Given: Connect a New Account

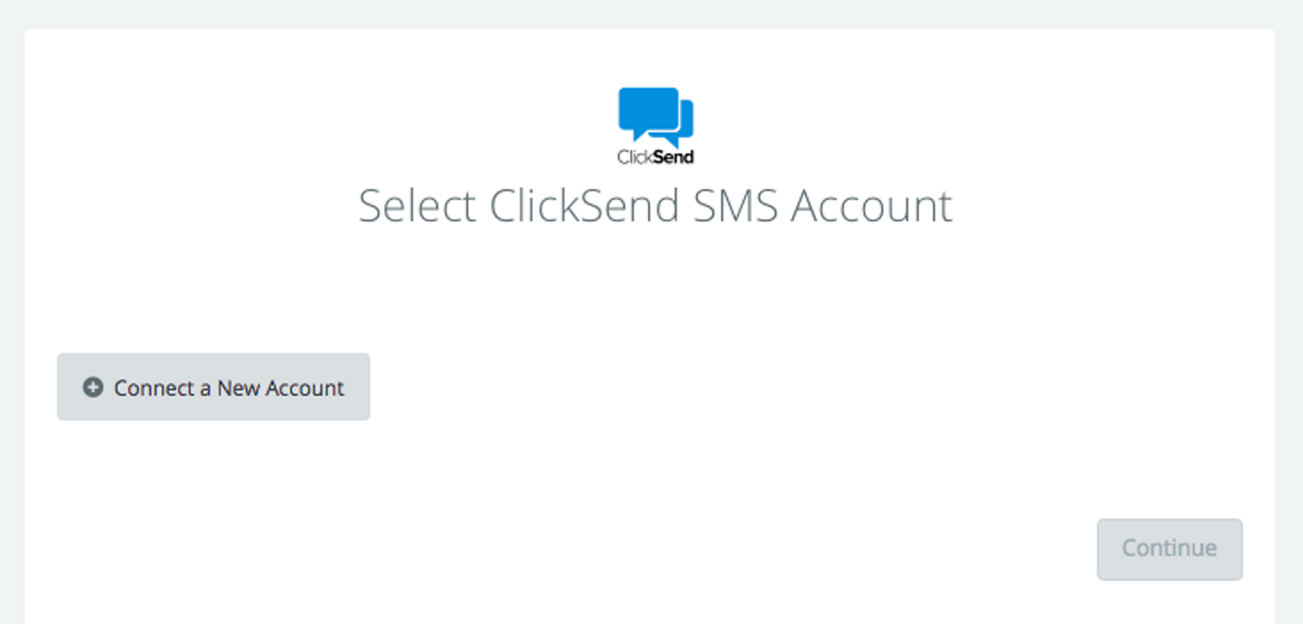Looking at the screenshot, I should coord(213,387).
